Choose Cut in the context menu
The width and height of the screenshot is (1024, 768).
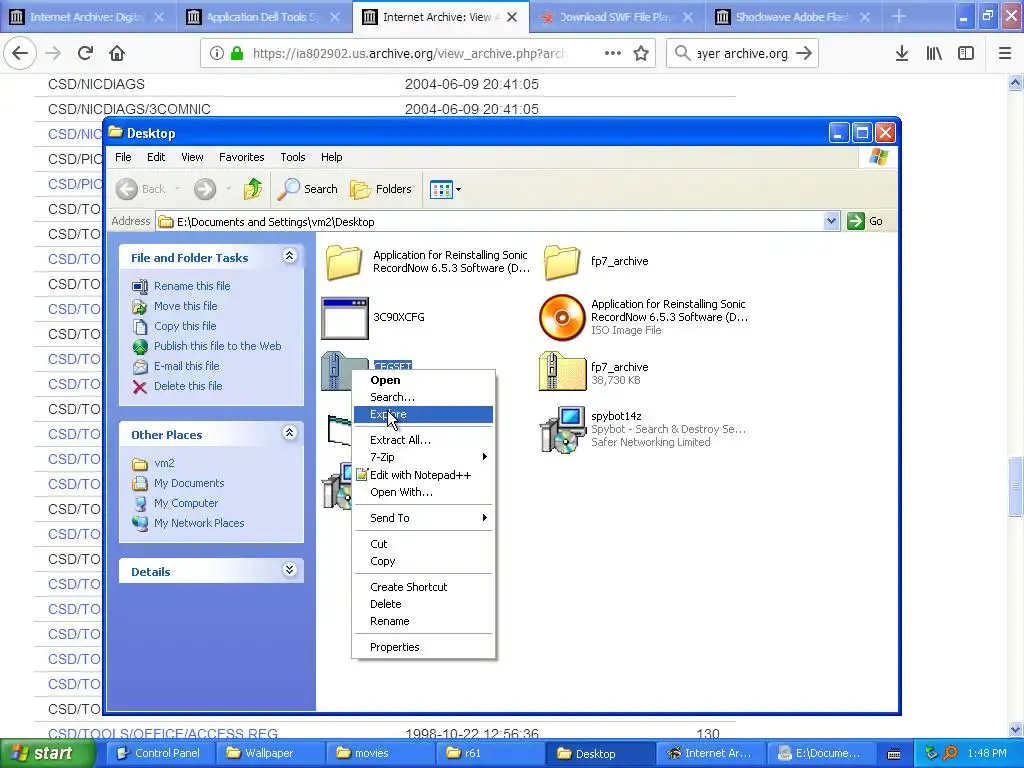[423, 544]
